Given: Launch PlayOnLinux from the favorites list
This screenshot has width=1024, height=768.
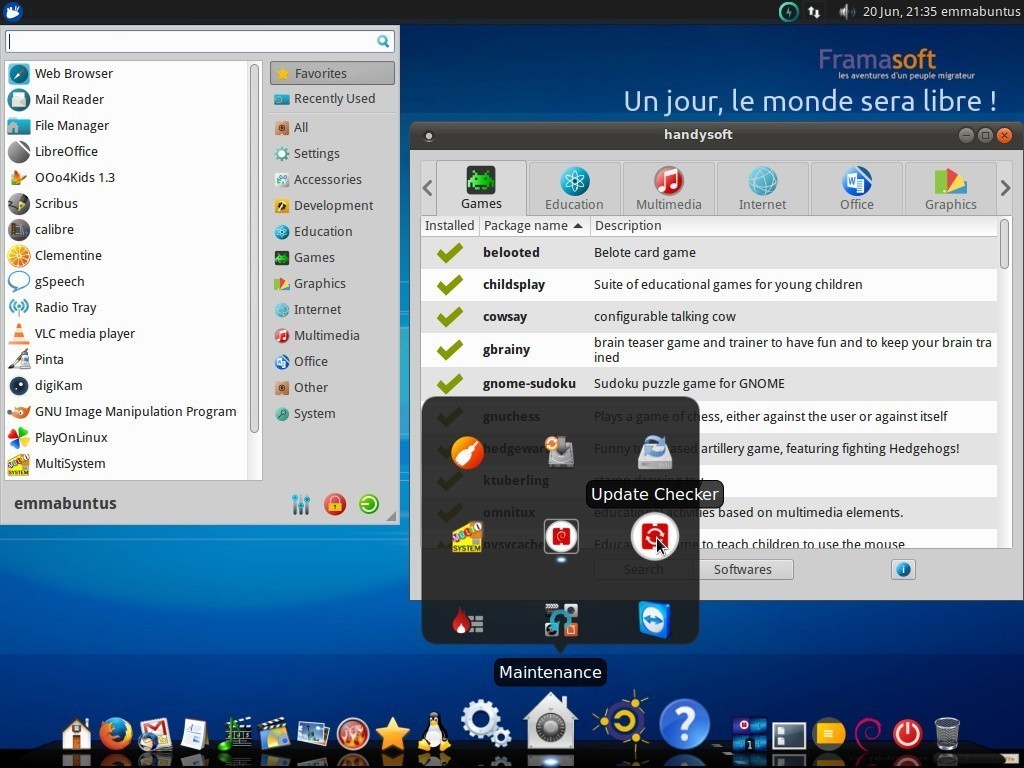Looking at the screenshot, I should point(127,438).
